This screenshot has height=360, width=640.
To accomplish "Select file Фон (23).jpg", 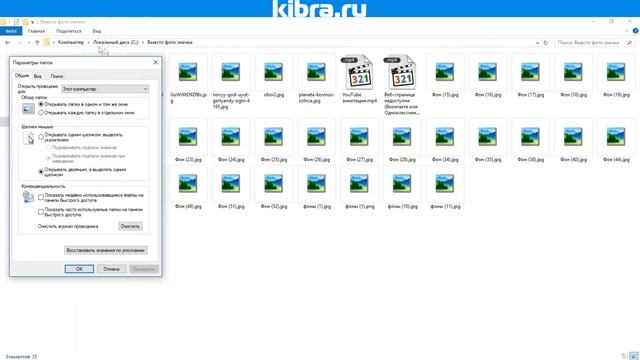I will tap(188, 140).
